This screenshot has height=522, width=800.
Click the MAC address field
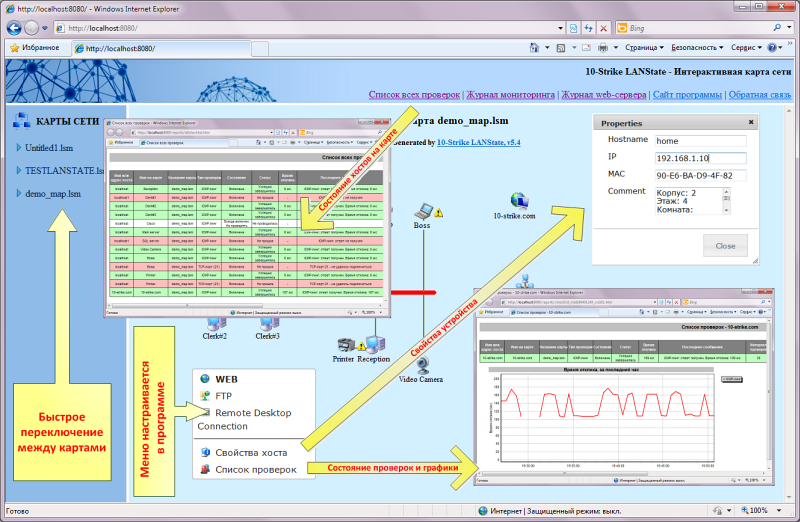pos(700,176)
